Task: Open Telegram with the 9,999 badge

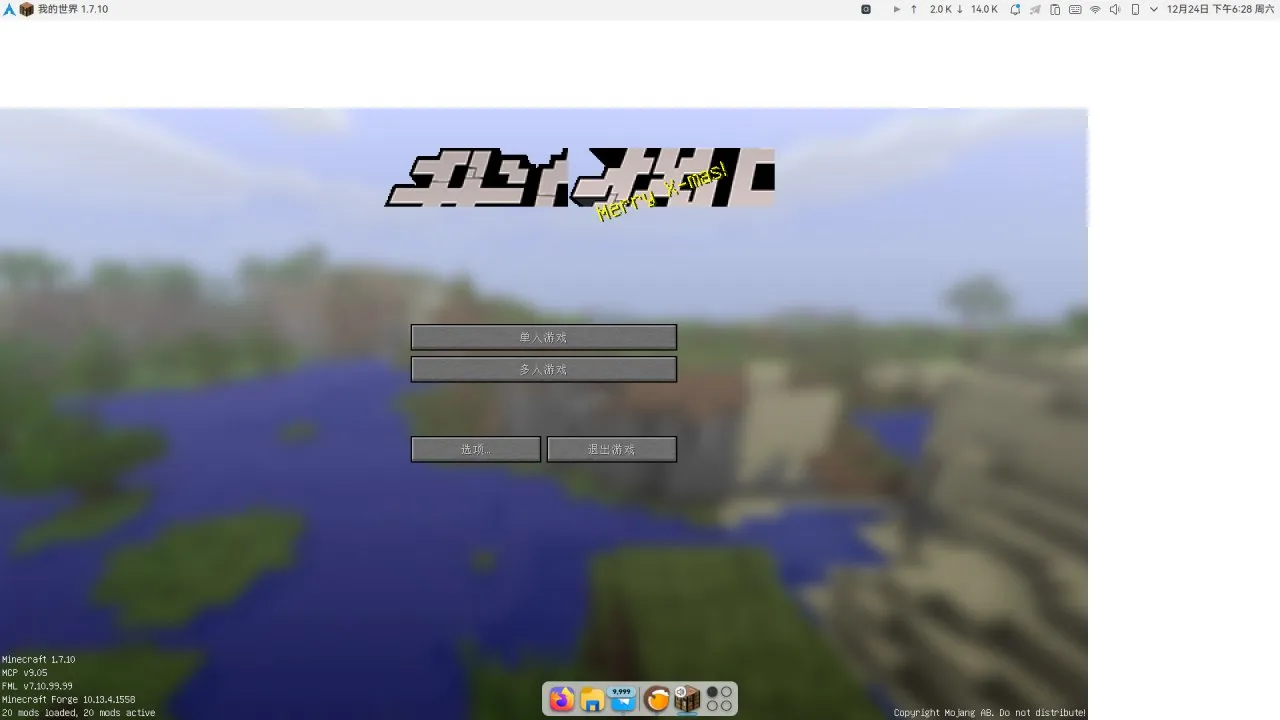Action: tap(623, 699)
